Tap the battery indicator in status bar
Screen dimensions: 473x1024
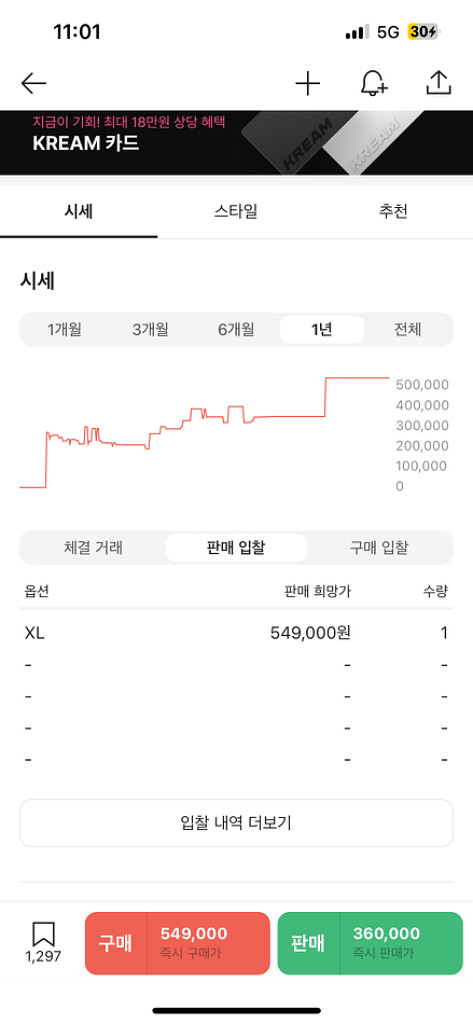424,32
